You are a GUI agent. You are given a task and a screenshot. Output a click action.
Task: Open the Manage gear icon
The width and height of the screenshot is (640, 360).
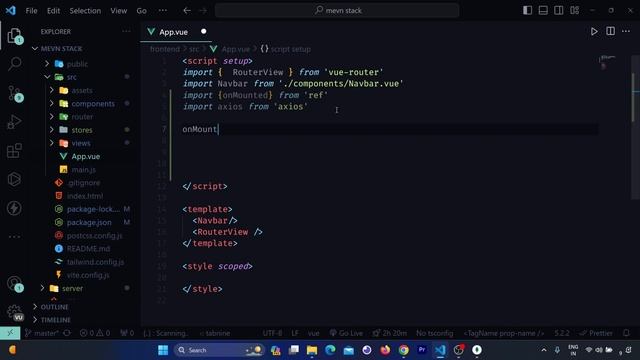[x=15, y=312]
